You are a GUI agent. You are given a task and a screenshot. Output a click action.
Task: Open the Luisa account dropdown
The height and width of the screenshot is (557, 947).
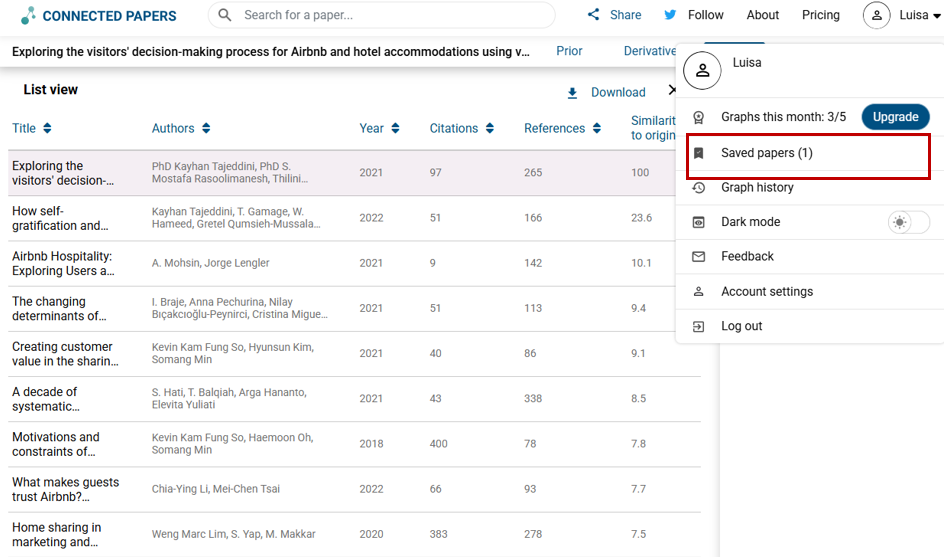point(903,15)
